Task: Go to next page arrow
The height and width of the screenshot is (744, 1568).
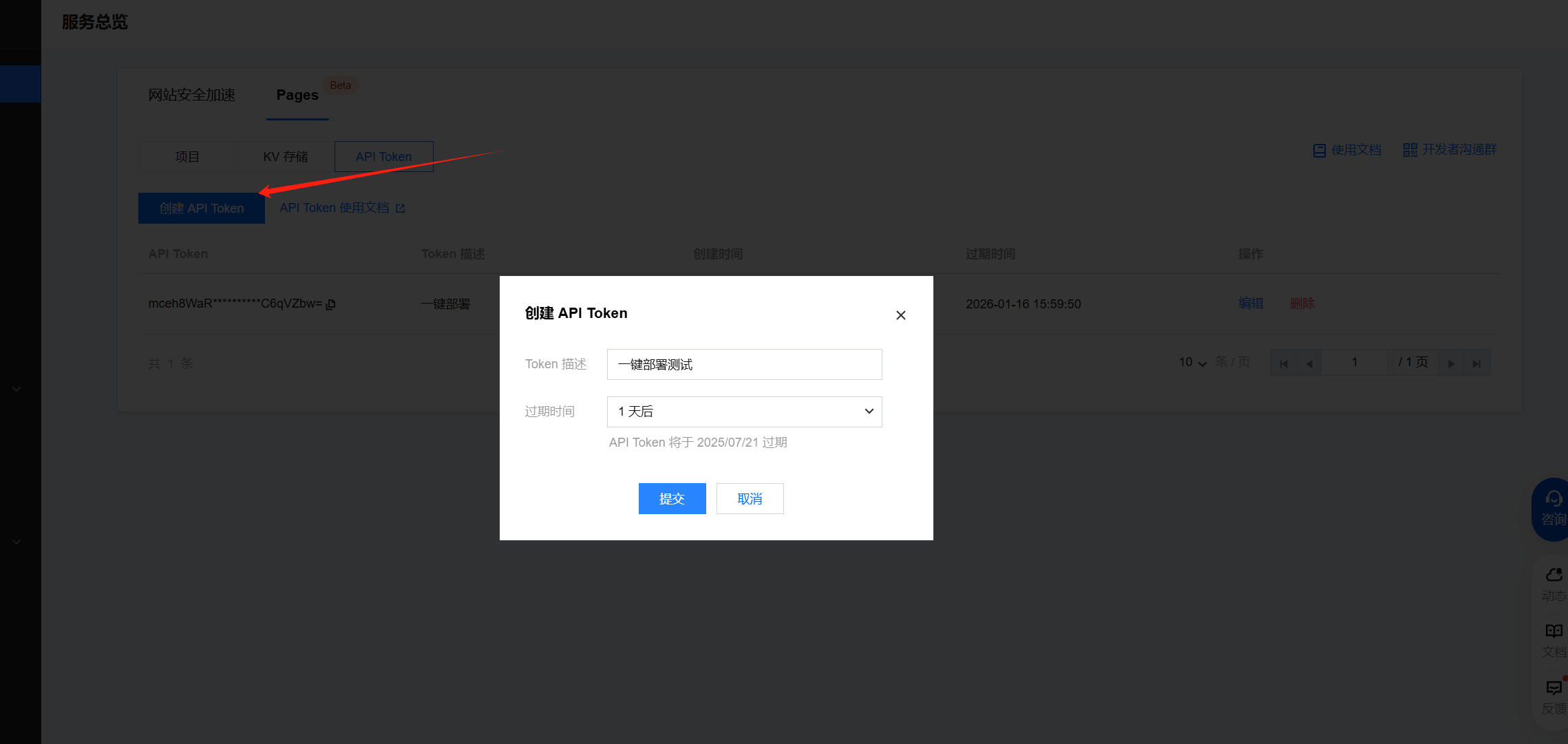Action: (1451, 363)
